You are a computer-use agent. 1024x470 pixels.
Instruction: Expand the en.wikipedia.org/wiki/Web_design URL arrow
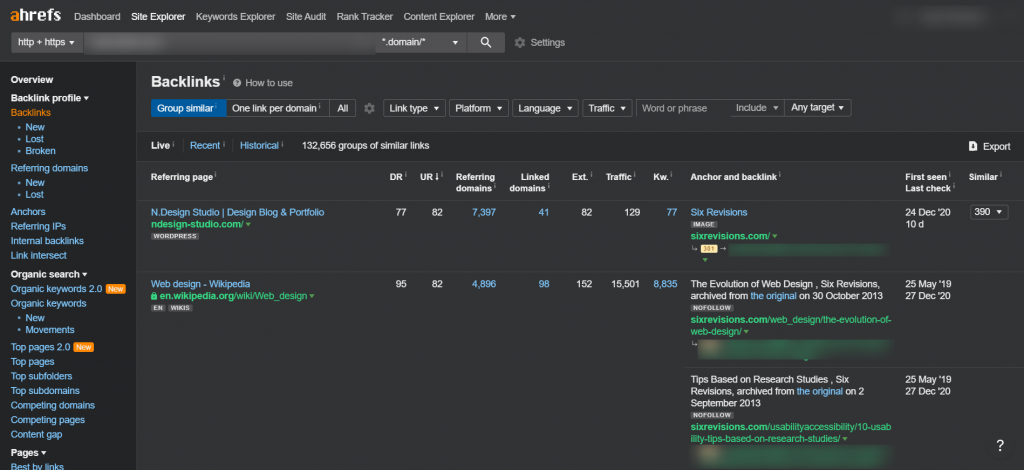tap(312, 296)
